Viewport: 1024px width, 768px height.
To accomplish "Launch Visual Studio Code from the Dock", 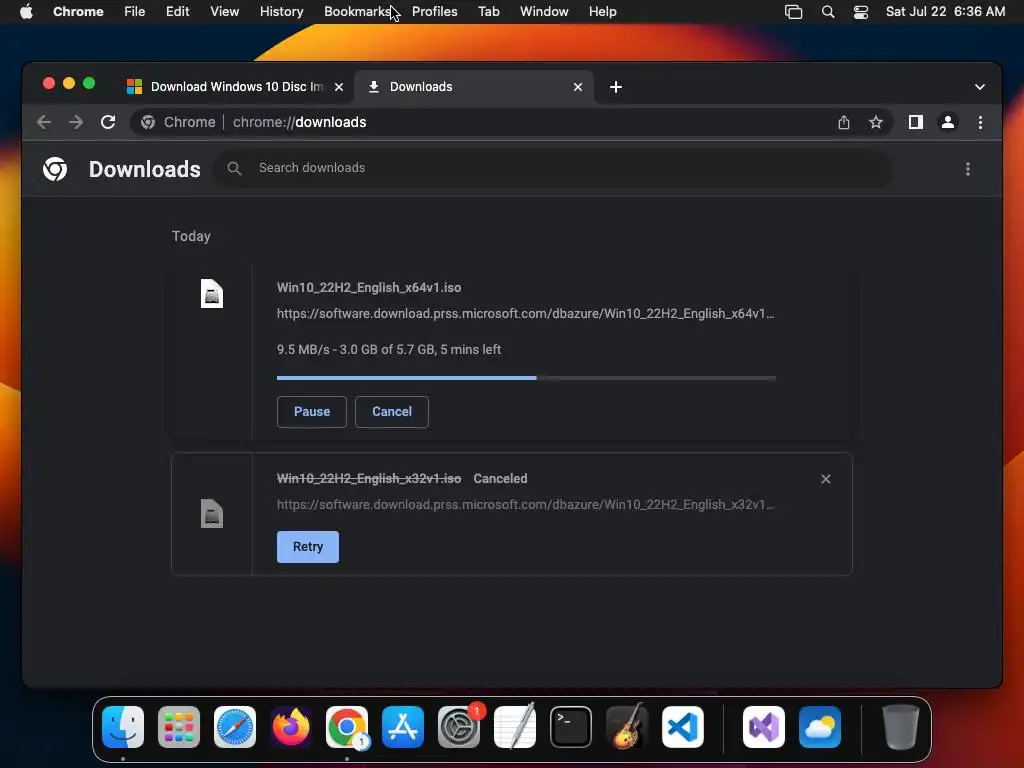I will (x=683, y=727).
